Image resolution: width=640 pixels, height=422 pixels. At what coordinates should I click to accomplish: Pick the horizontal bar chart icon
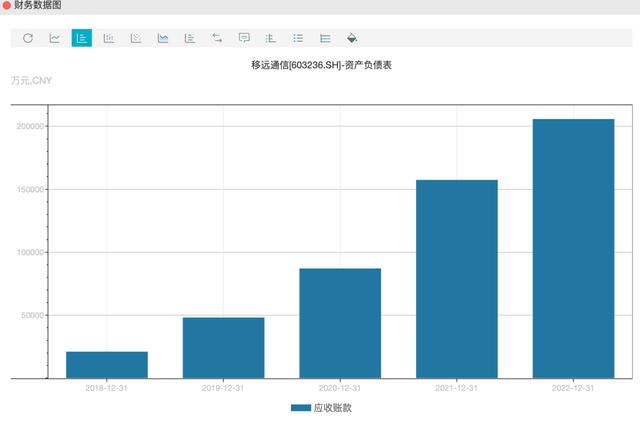click(x=190, y=38)
